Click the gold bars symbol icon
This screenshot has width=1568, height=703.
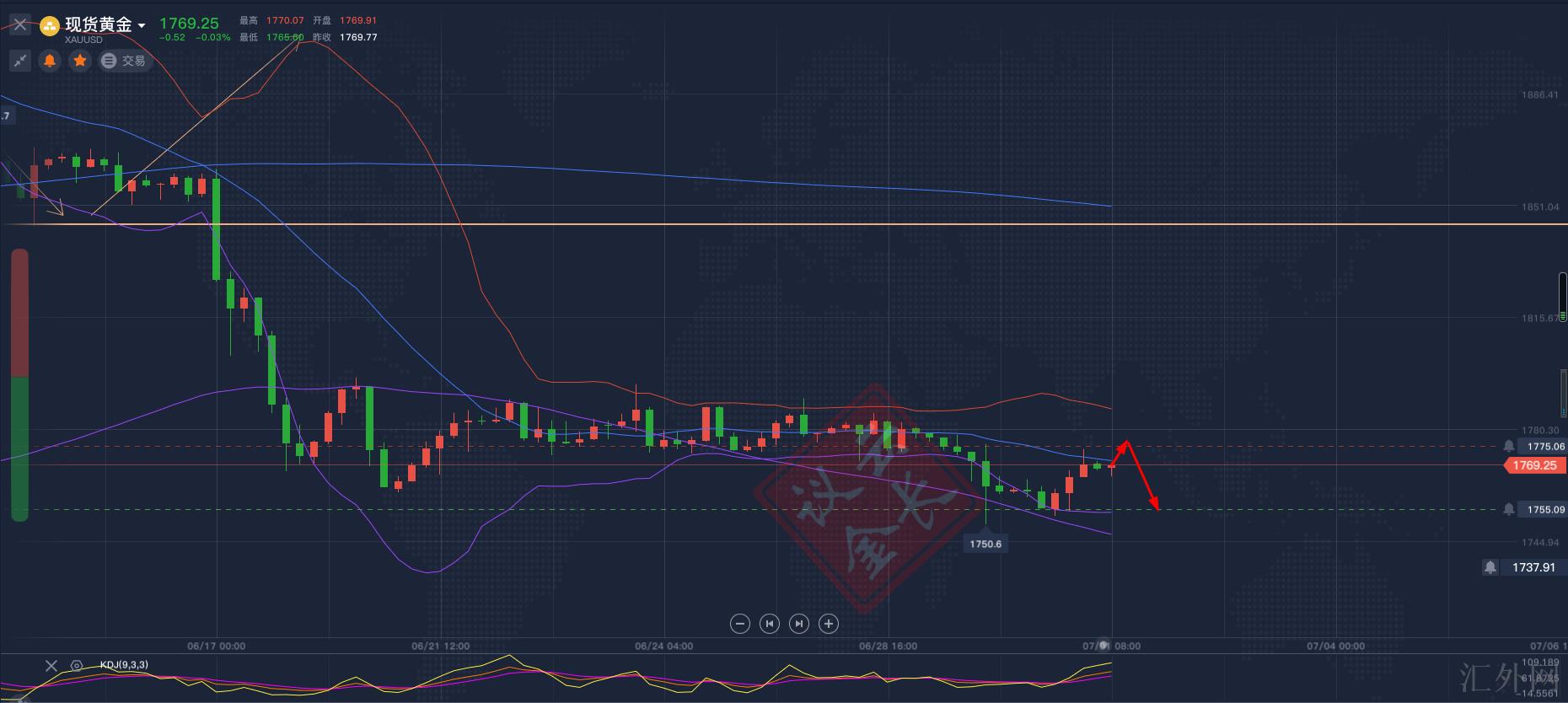51,27
